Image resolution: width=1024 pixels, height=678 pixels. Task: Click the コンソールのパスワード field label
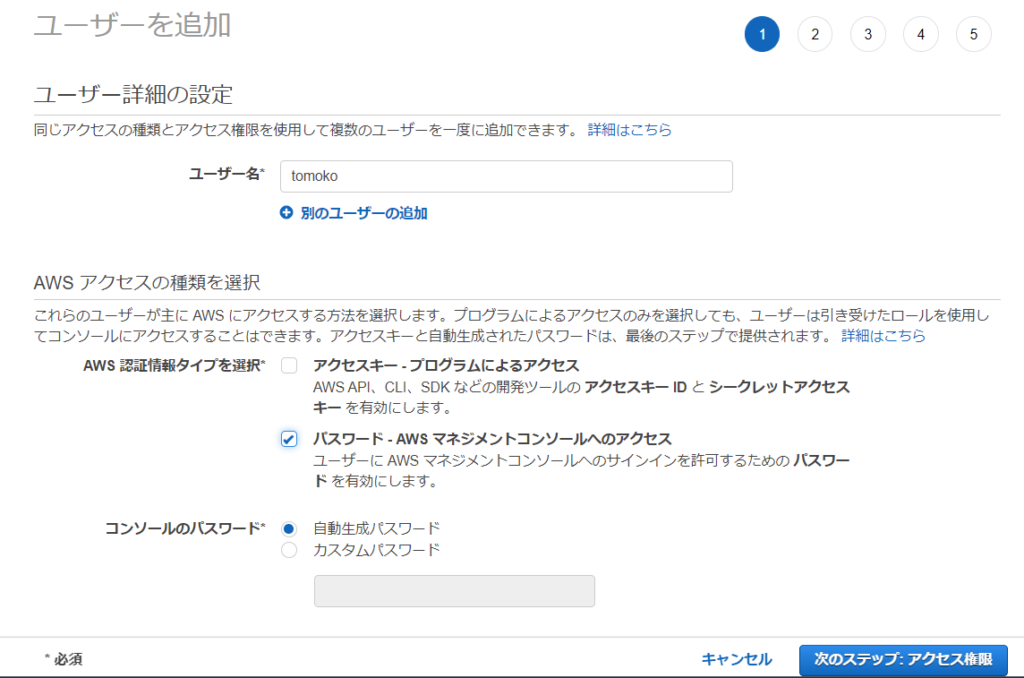[x=185, y=528]
